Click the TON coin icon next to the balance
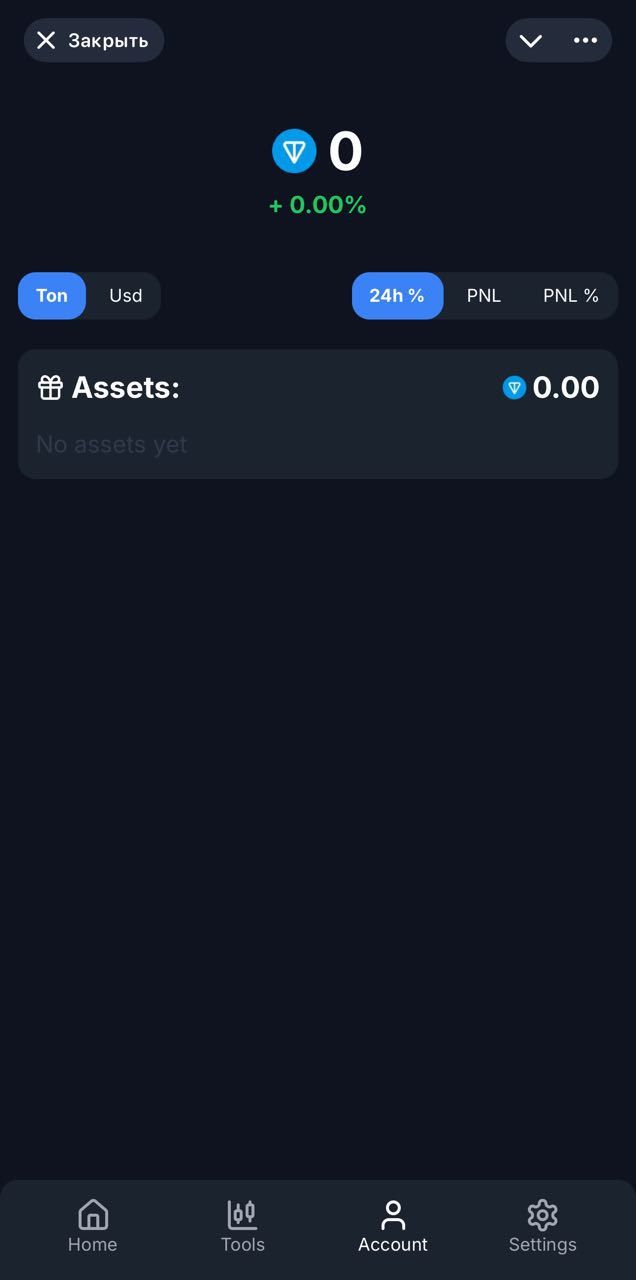This screenshot has width=636, height=1280. click(294, 150)
